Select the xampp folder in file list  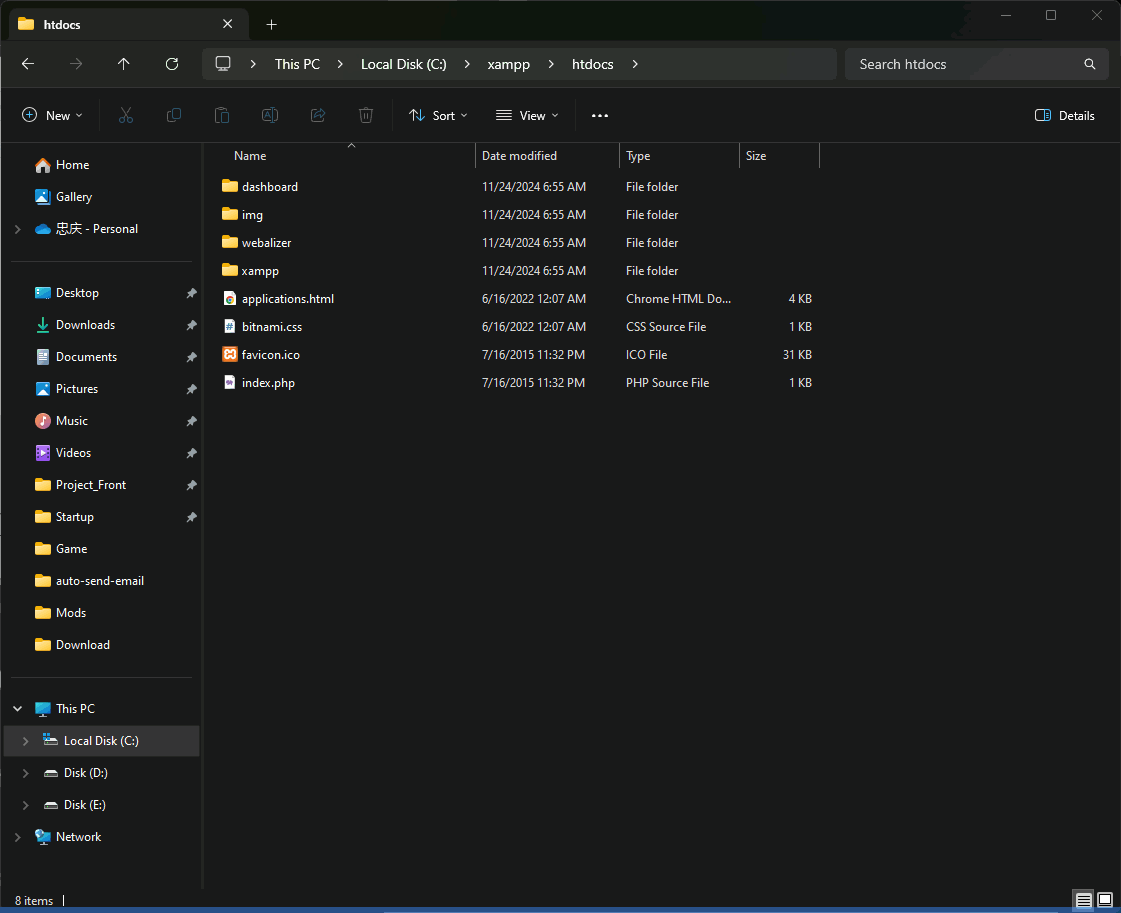pyautogui.click(x=260, y=271)
